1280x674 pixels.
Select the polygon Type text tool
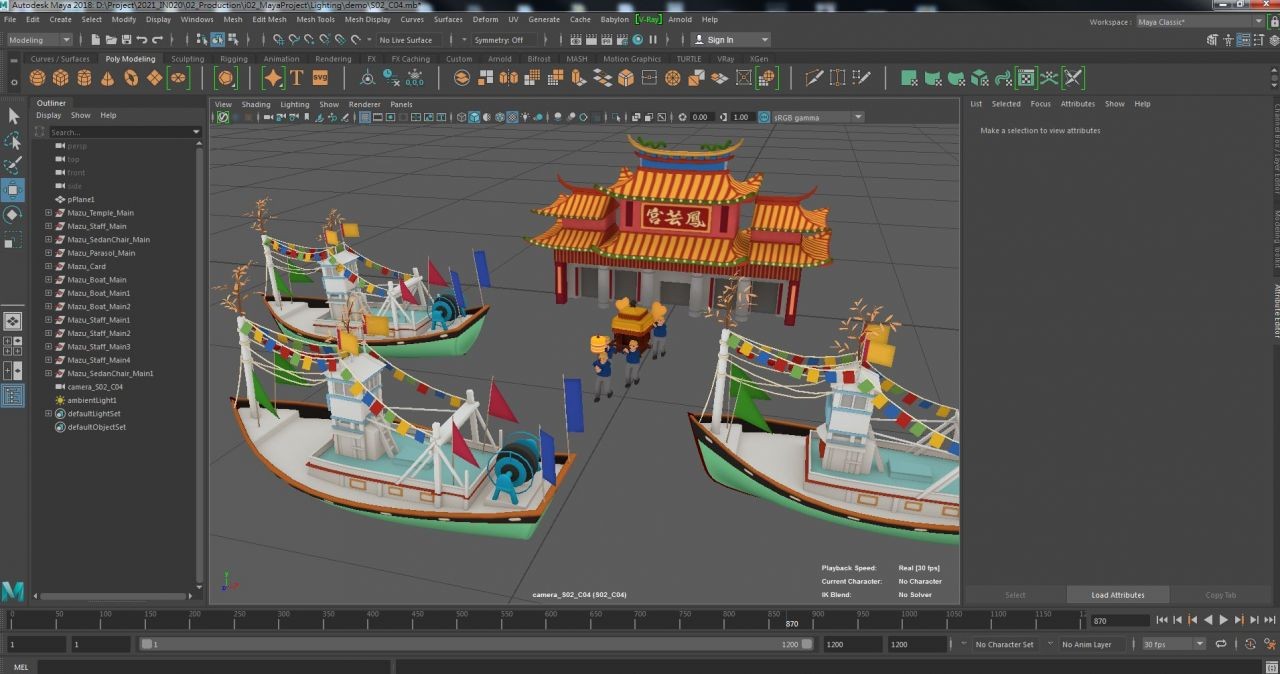point(297,78)
